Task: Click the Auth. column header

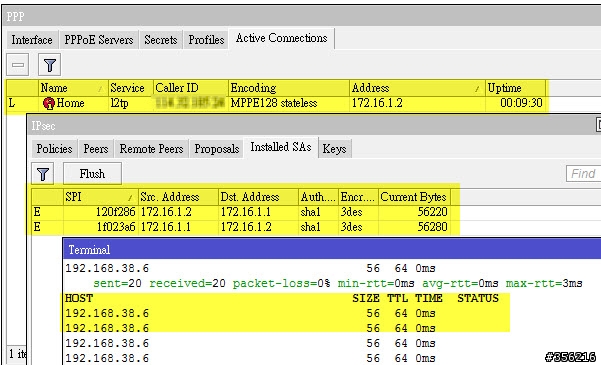Action: [318, 197]
